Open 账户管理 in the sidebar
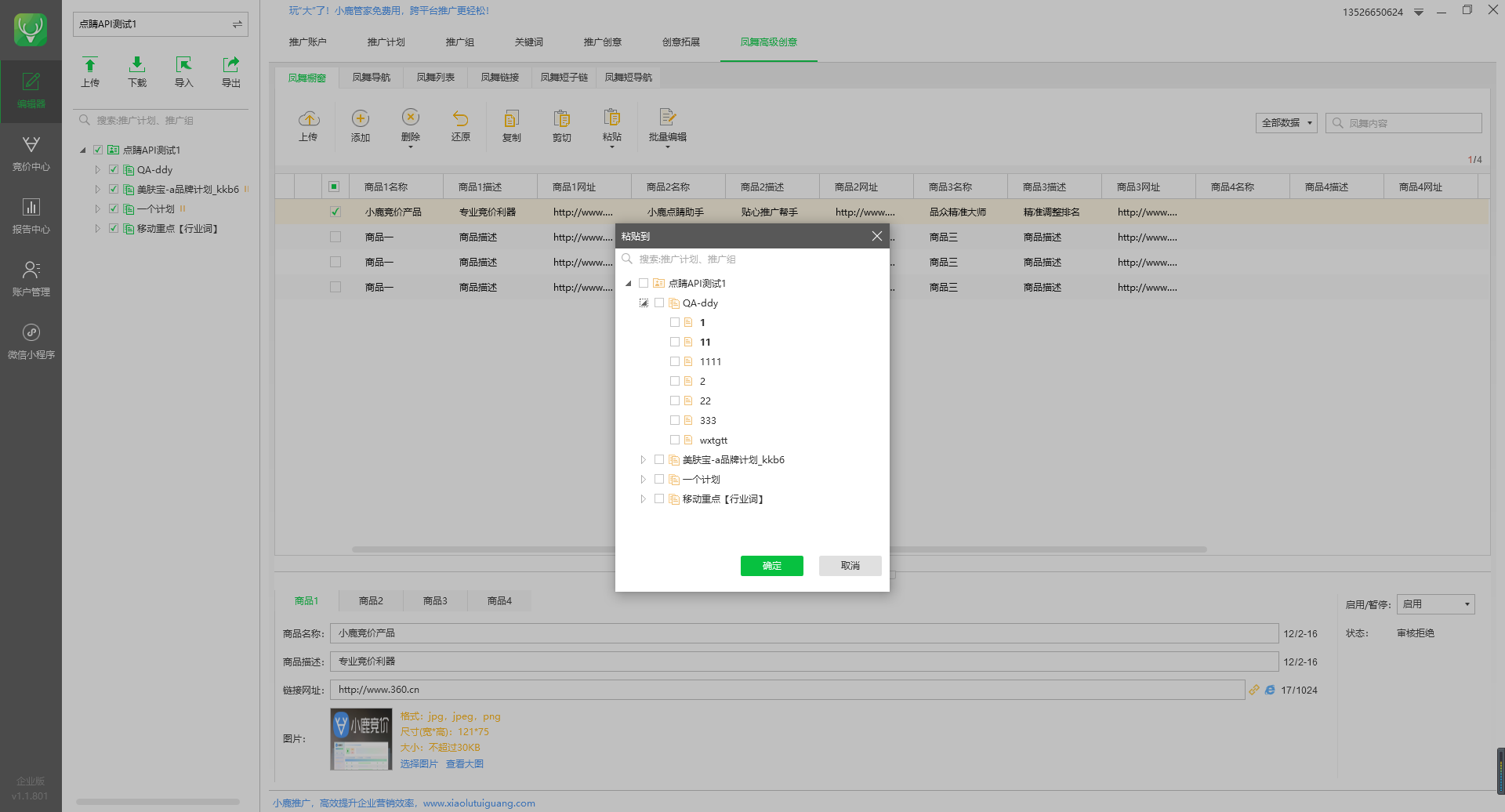 [x=31, y=279]
